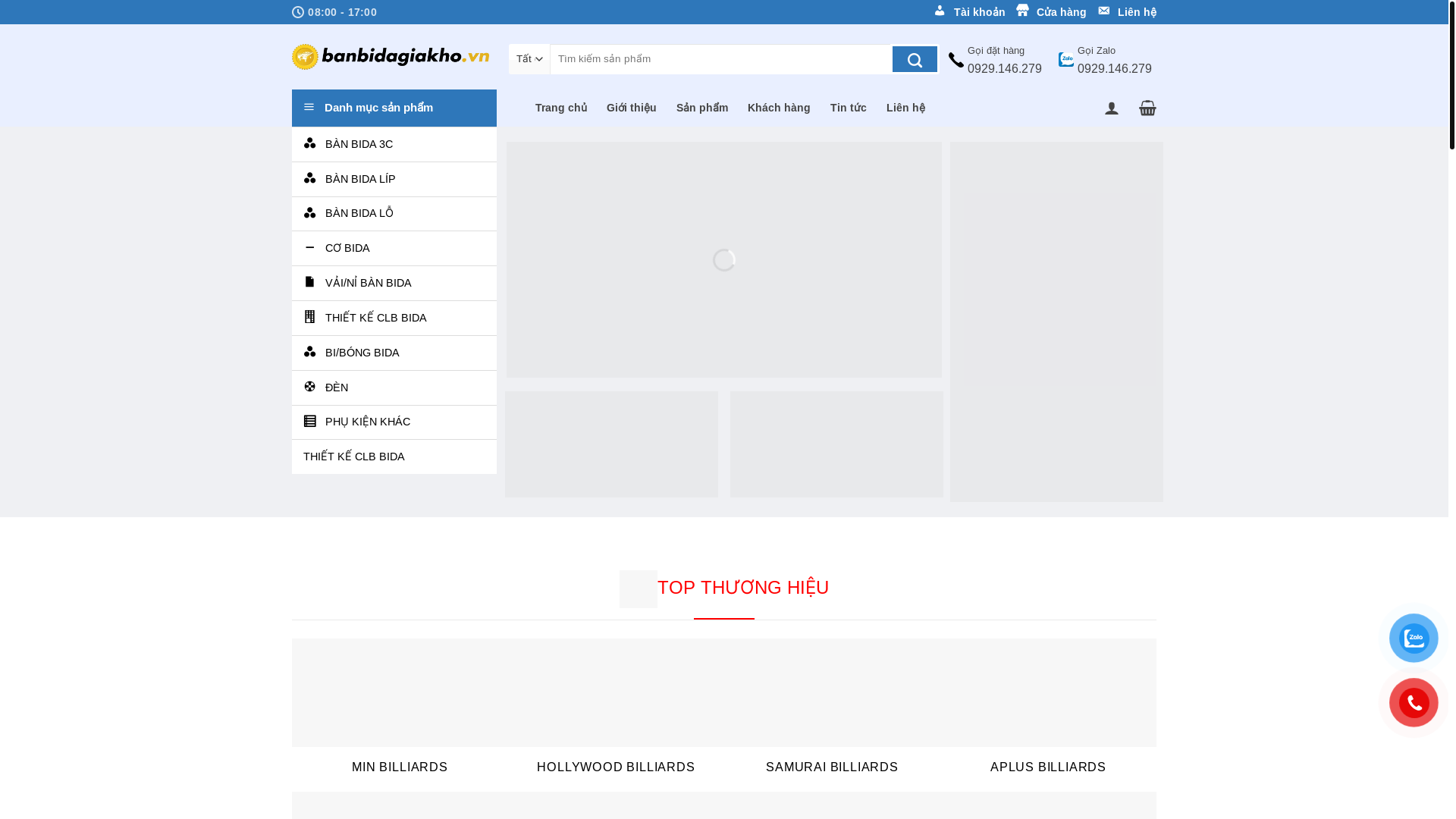Viewport: 1456px width, 819px height.
Task: Click the Zalo phone number 0929.146.279
Action: (x=1115, y=69)
